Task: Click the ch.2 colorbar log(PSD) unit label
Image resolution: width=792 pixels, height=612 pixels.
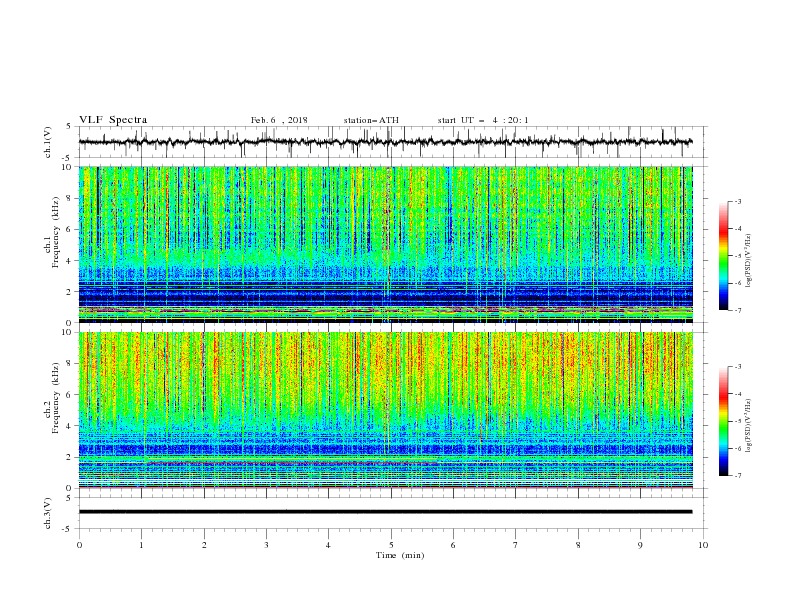Action: (x=749, y=426)
